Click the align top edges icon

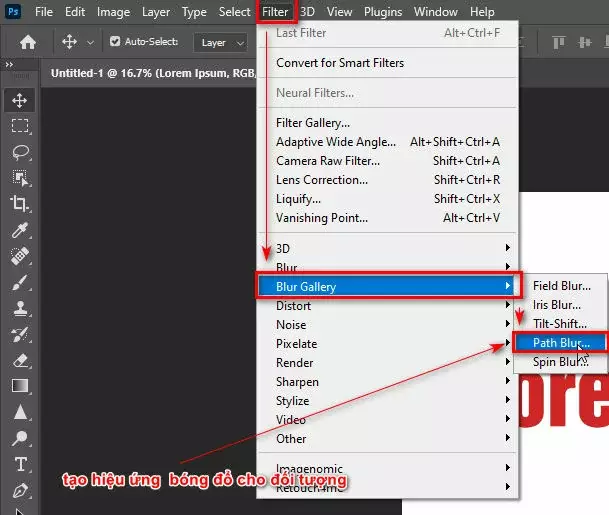[558, 42]
